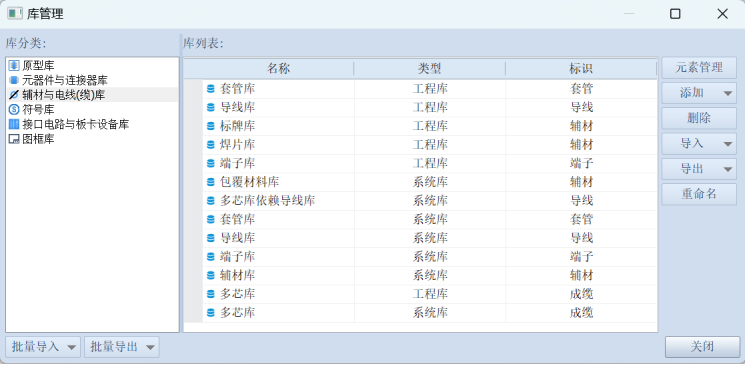Click the 图框库 frame icon

(14, 139)
